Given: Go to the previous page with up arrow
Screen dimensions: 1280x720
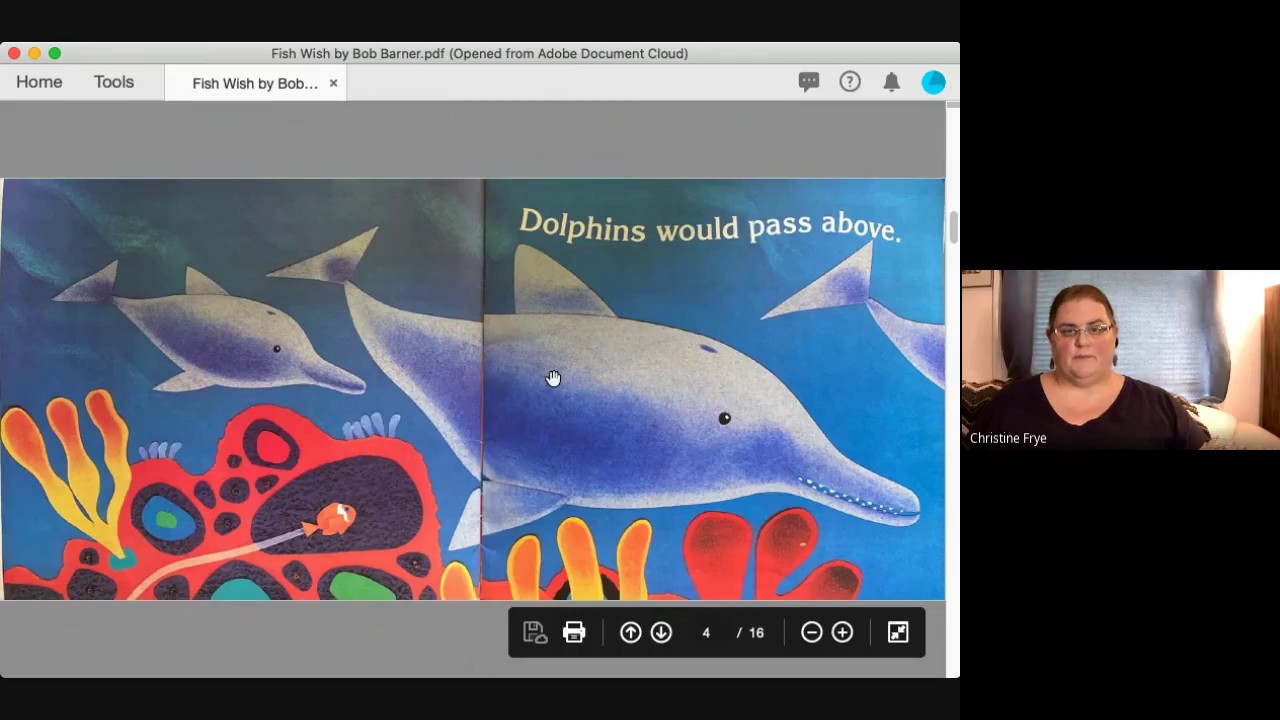Looking at the screenshot, I should pyautogui.click(x=630, y=632).
